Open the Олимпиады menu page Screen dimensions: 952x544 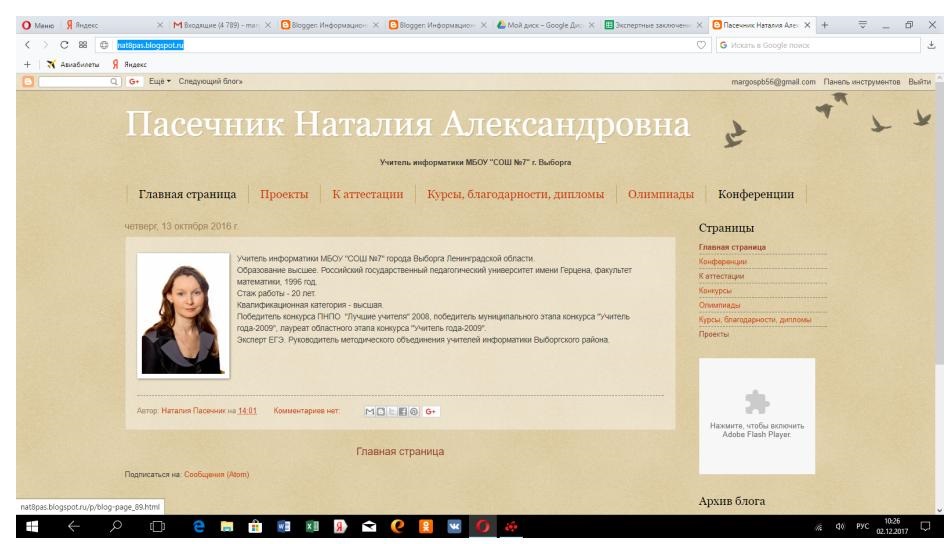[x=661, y=194]
